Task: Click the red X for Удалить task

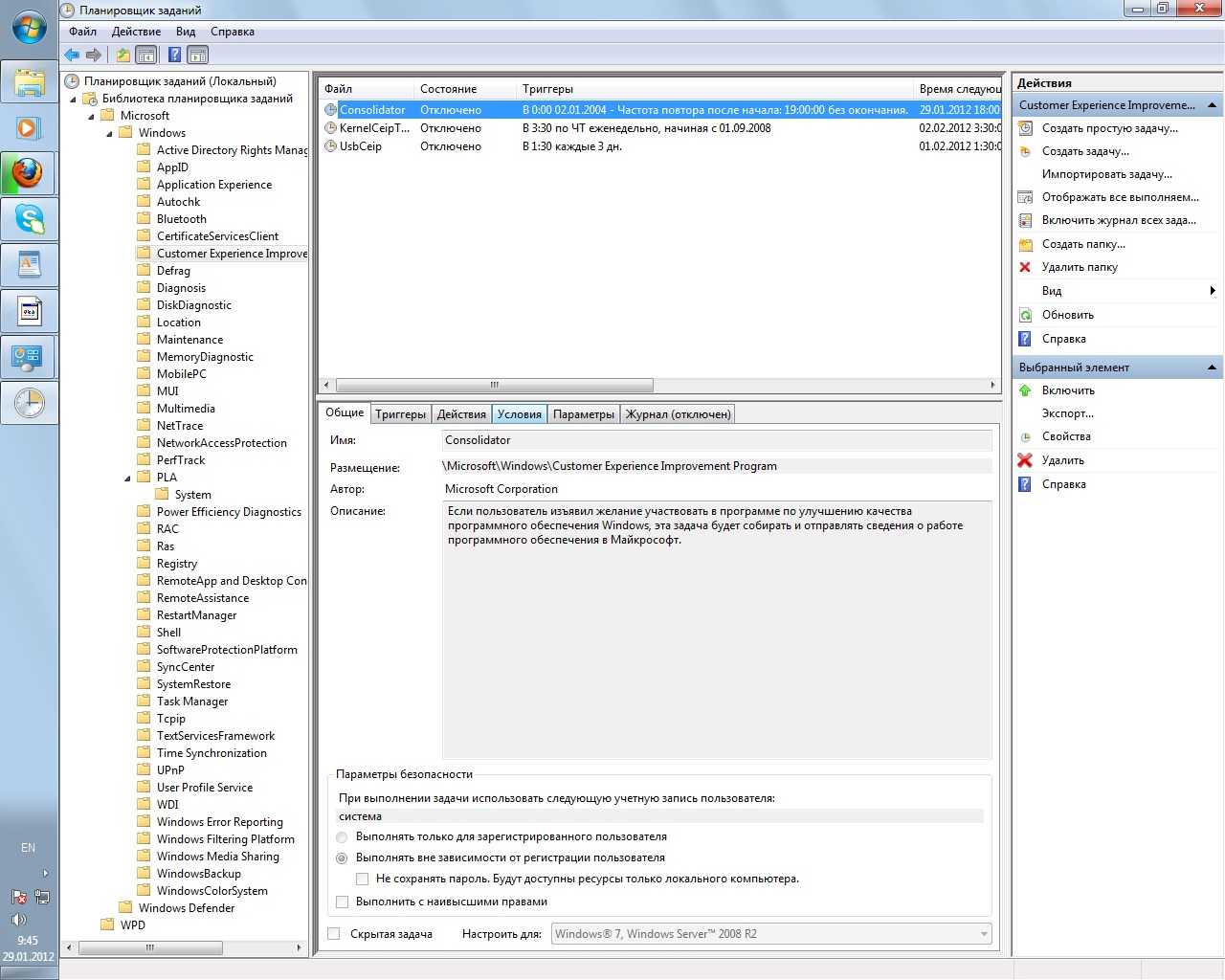Action: [1025, 460]
